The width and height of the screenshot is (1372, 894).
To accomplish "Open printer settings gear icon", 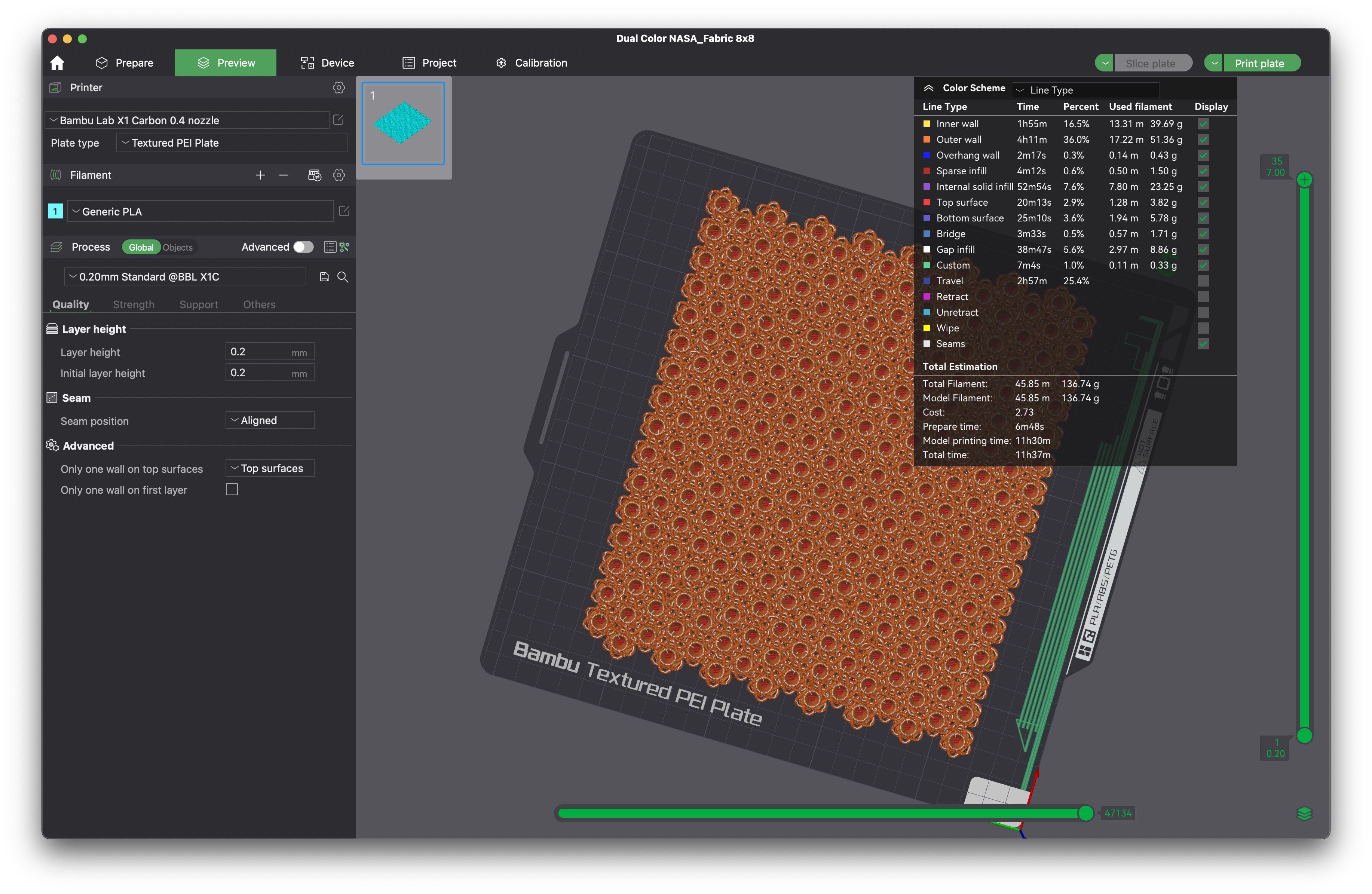I will tap(339, 88).
